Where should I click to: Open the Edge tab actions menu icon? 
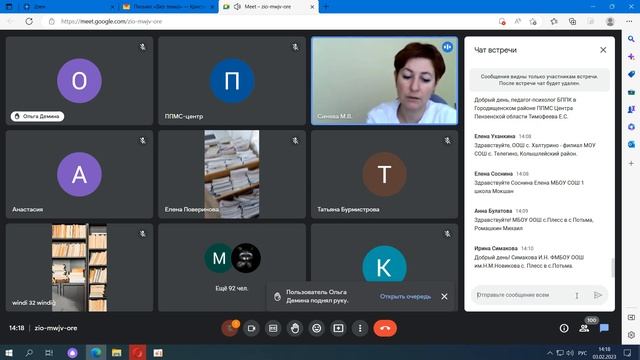coord(9,7)
